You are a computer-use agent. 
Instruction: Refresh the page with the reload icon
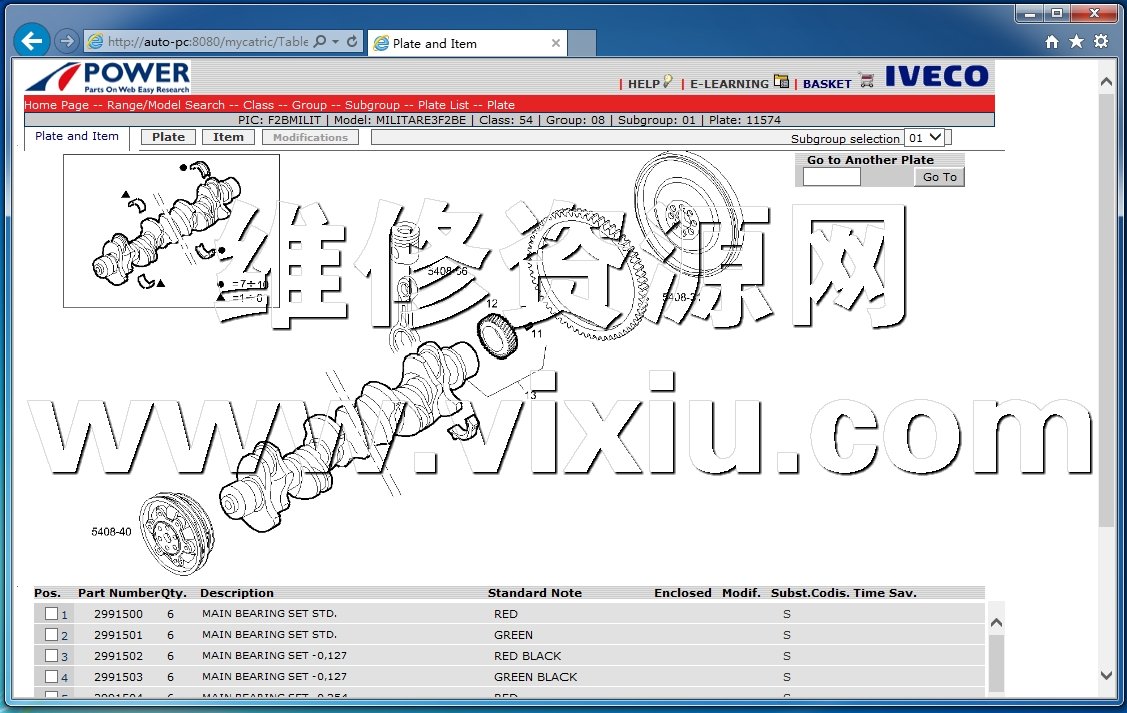[x=352, y=42]
